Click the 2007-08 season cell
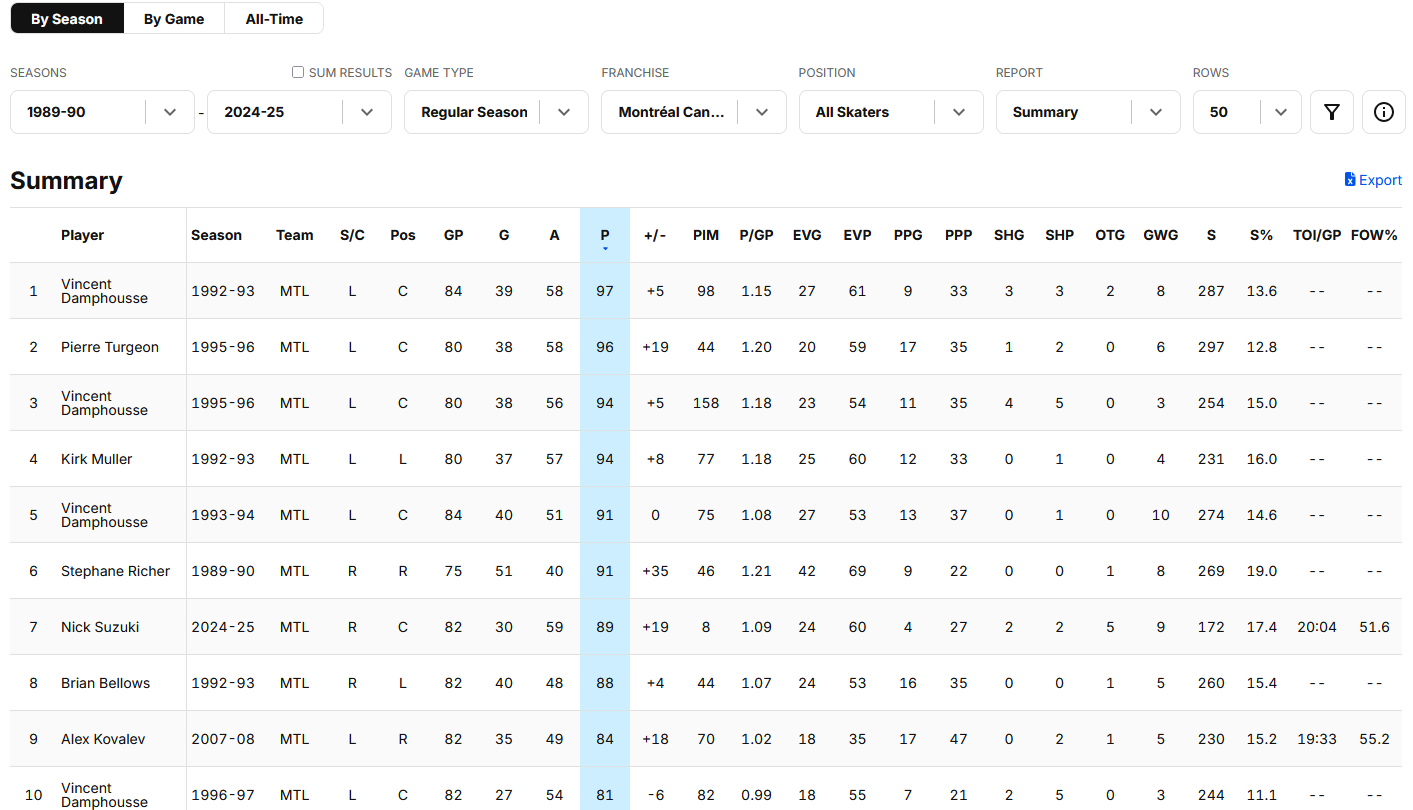The height and width of the screenshot is (810, 1413). 223,739
